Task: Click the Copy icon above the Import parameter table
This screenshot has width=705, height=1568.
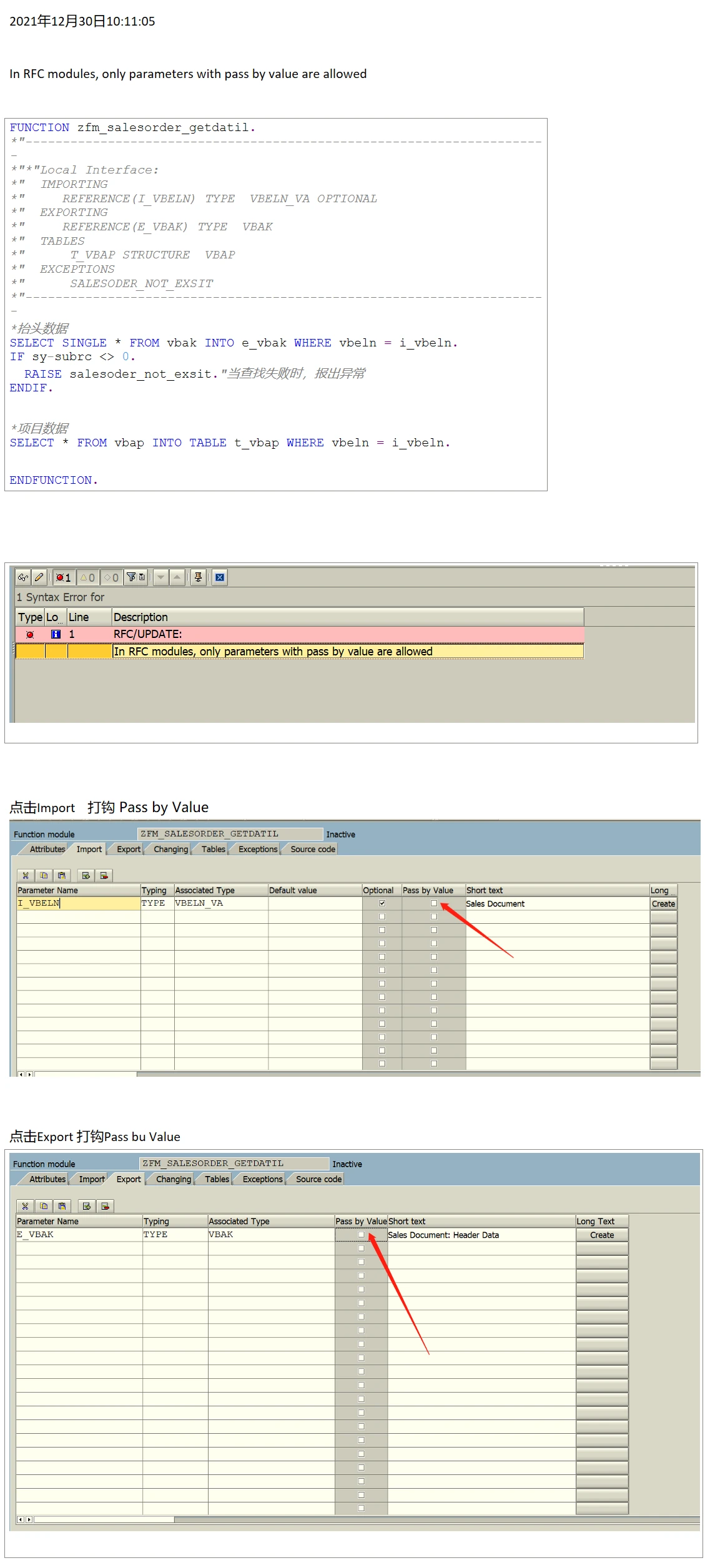Action: (x=43, y=875)
